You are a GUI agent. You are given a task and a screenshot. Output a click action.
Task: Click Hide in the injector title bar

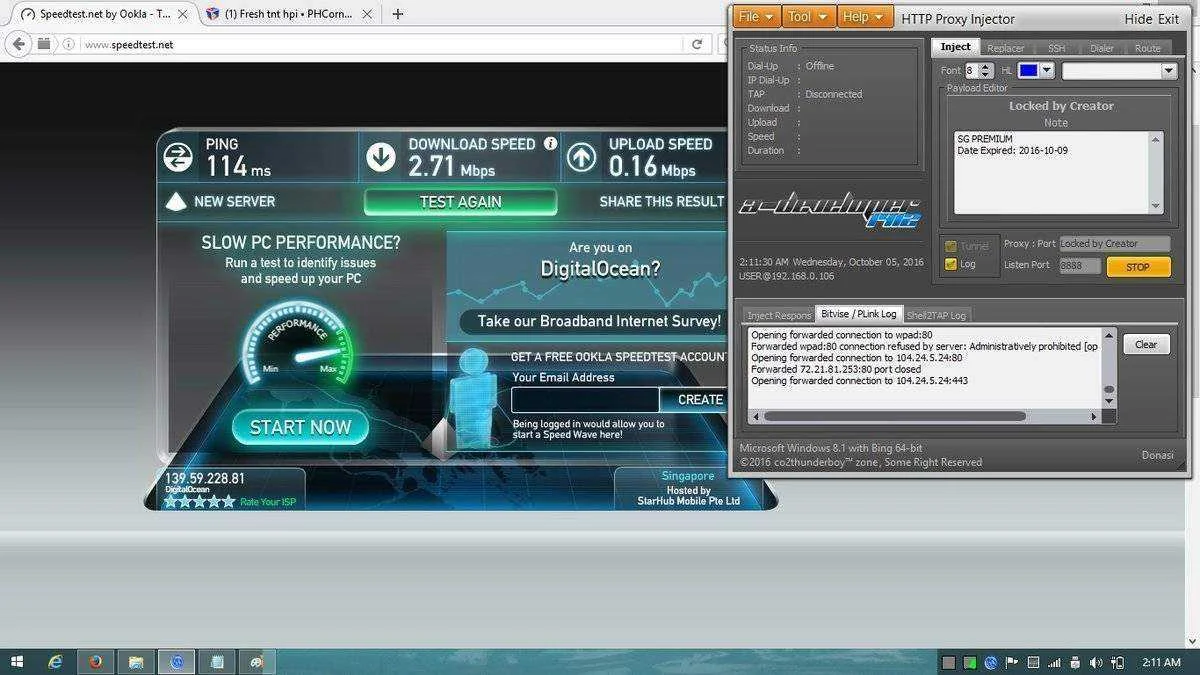click(x=1138, y=19)
